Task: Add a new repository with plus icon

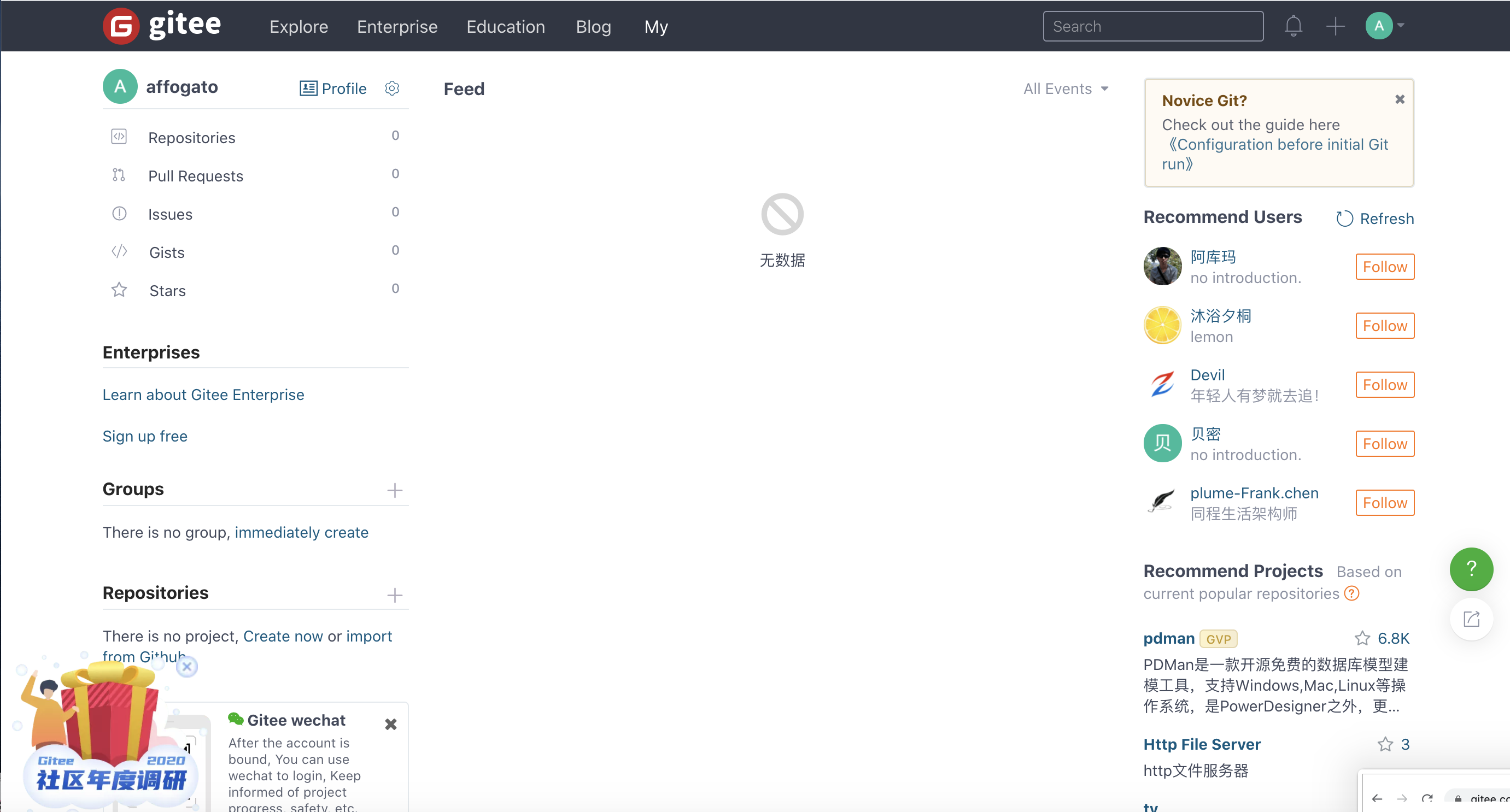Action: pyautogui.click(x=395, y=595)
